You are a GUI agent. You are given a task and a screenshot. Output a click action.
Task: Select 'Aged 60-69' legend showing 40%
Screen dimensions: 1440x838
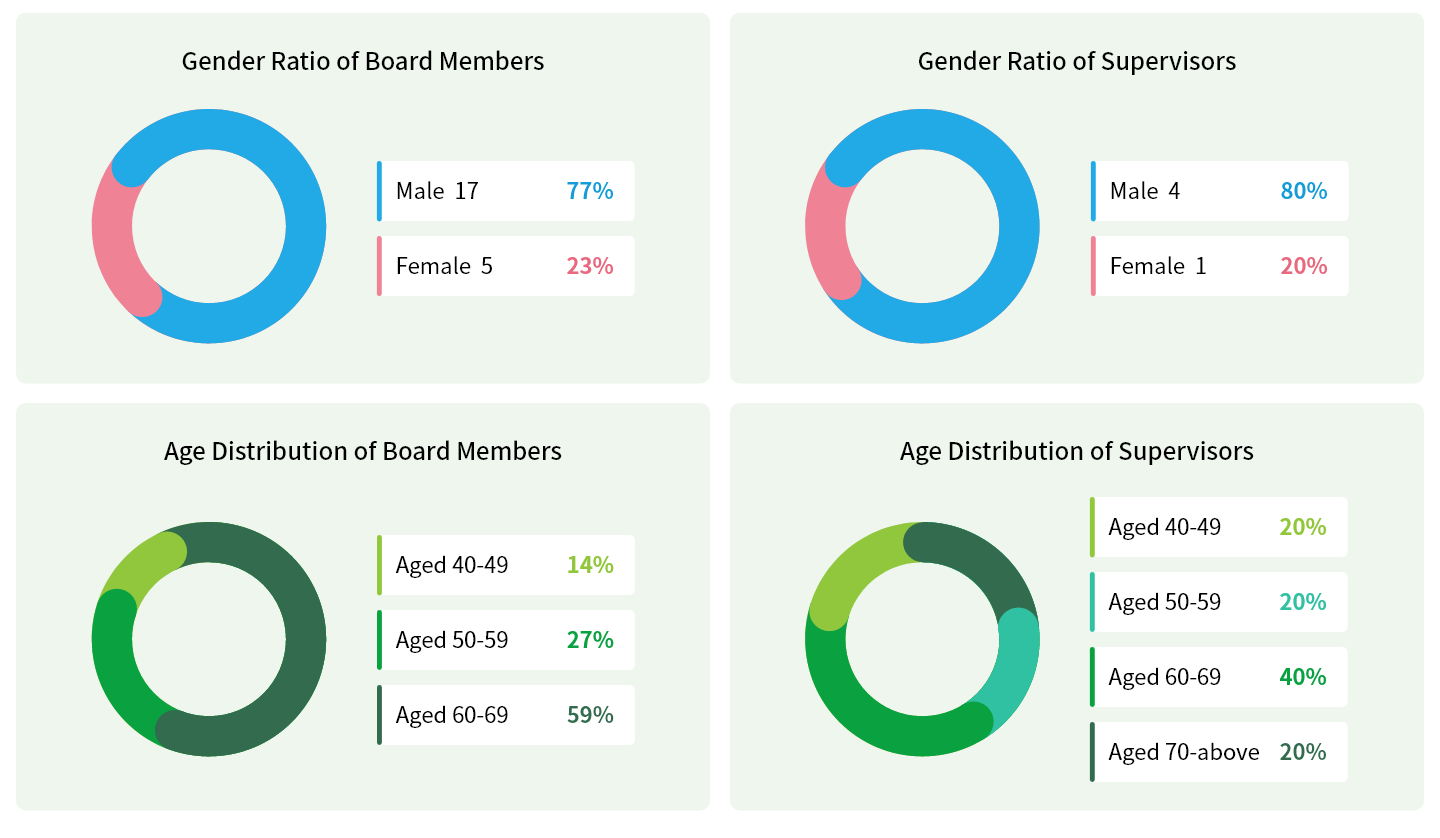click(1218, 677)
